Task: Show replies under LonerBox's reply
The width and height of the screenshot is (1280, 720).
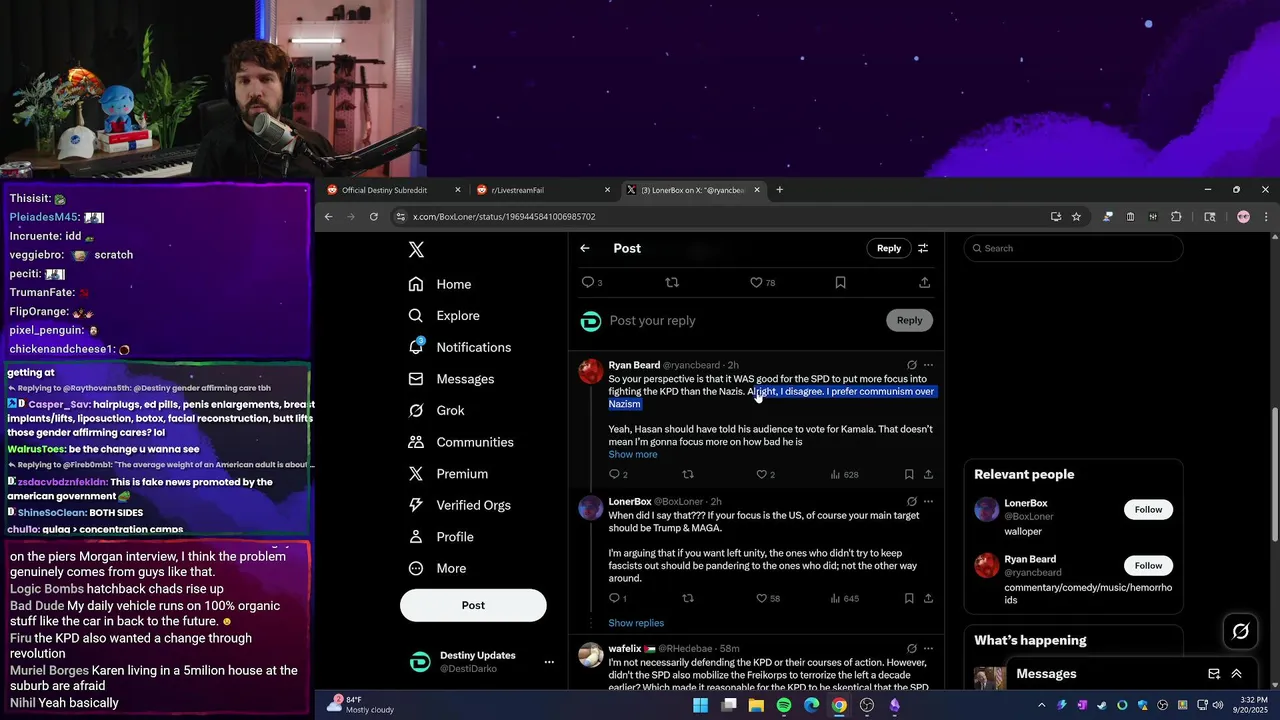Action: (x=636, y=623)
